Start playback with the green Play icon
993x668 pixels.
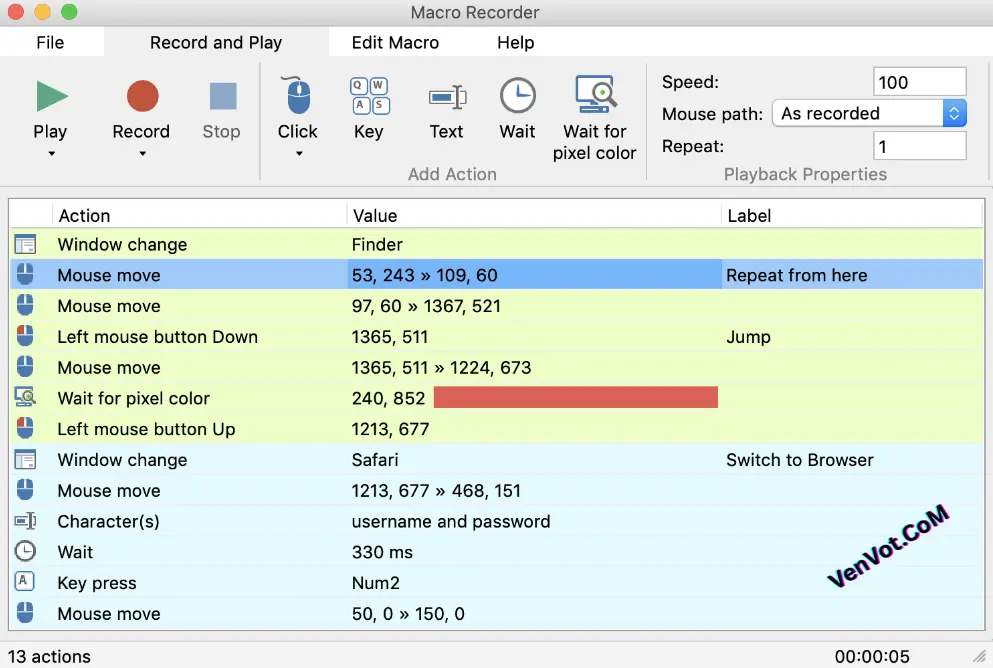click(x=51, y=96)
